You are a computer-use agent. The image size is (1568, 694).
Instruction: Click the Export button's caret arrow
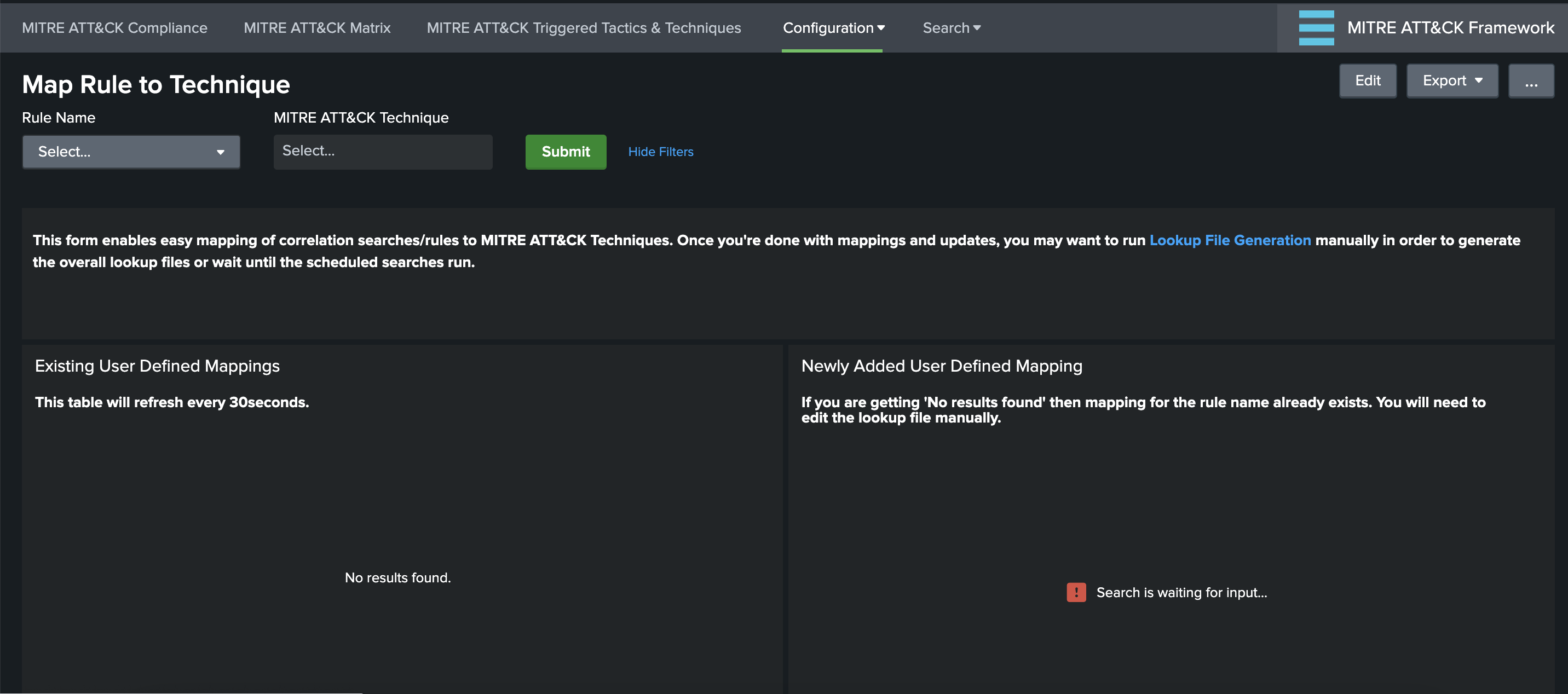click(1479, 81)
